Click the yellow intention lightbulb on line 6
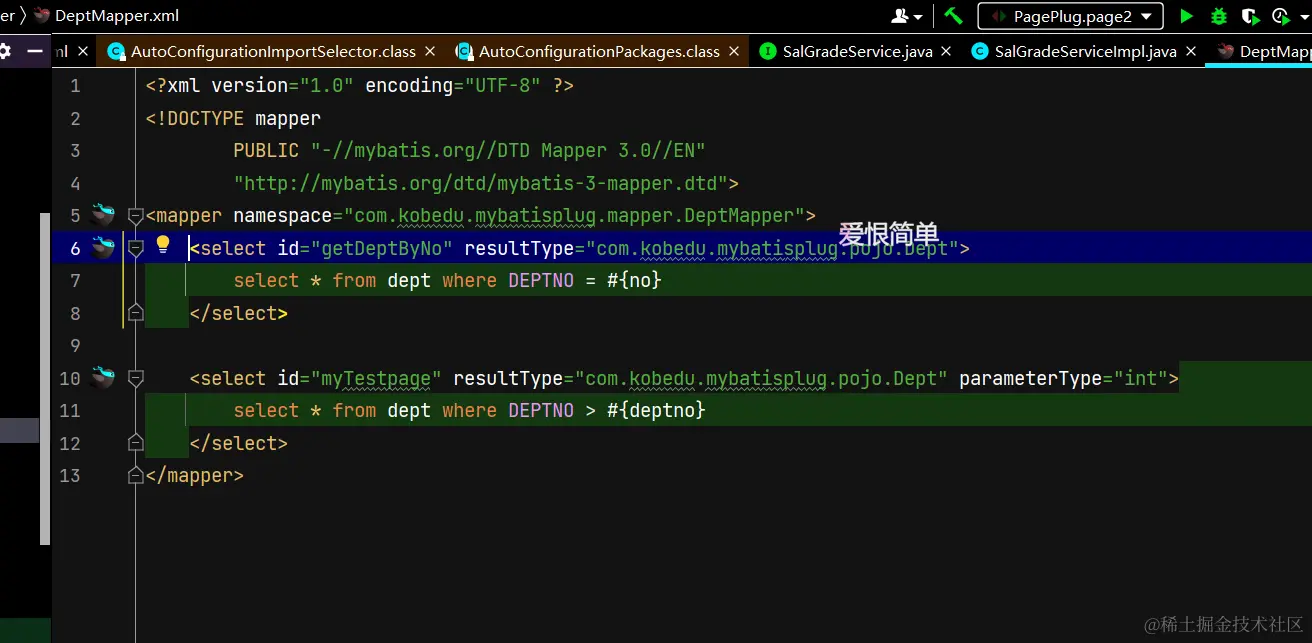Screen dimensions: 1312x643 pyautogui.click(x=163, y=245)
